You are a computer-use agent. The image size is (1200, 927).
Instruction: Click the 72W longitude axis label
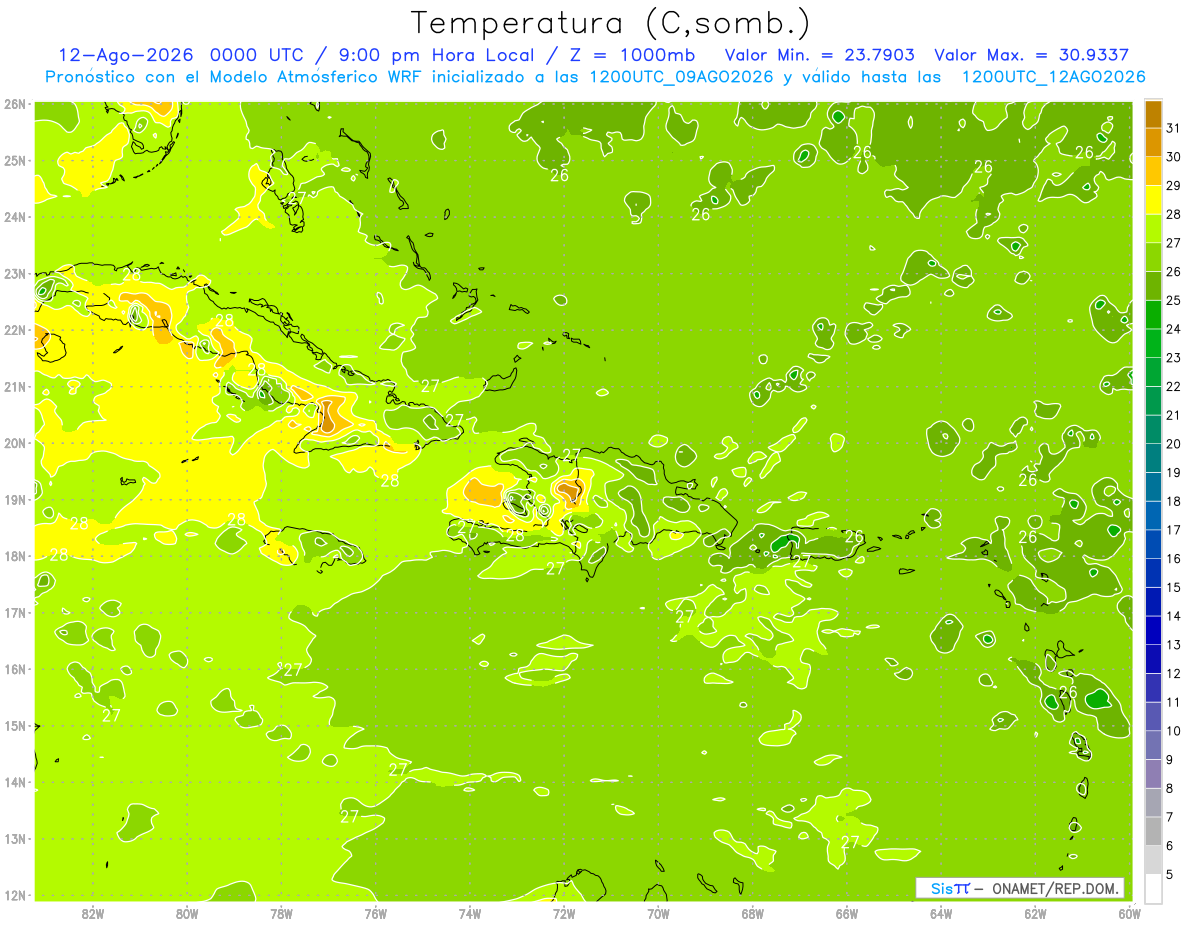pos(564,913)
